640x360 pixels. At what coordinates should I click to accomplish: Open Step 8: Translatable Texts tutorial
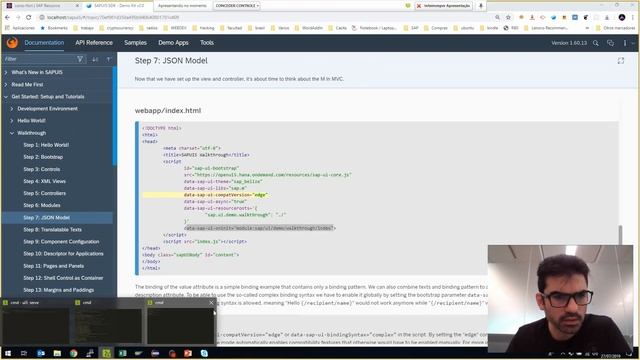click(x=52, y=229)
